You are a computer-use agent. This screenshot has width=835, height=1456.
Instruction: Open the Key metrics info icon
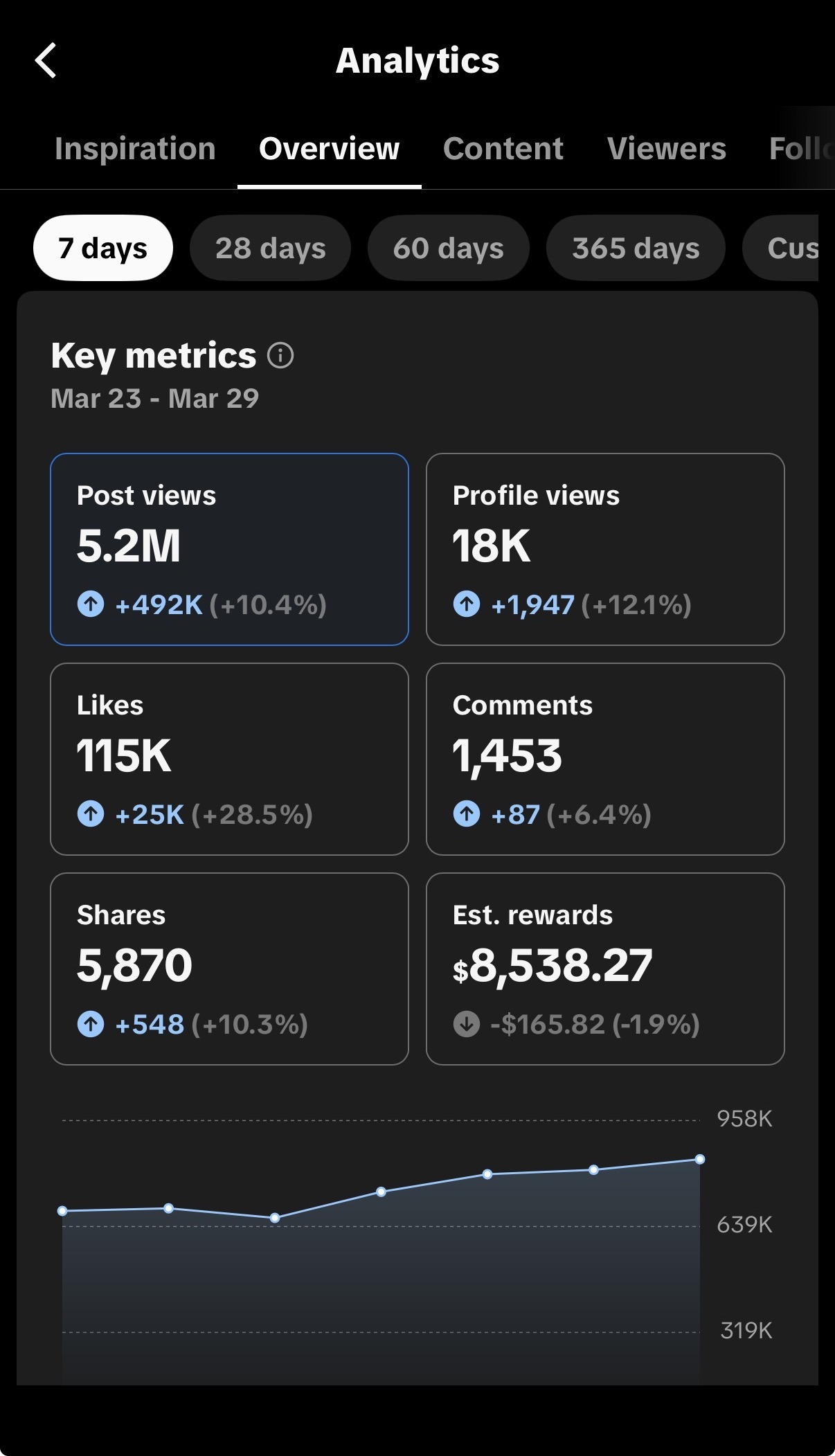[x=280, y=356]
